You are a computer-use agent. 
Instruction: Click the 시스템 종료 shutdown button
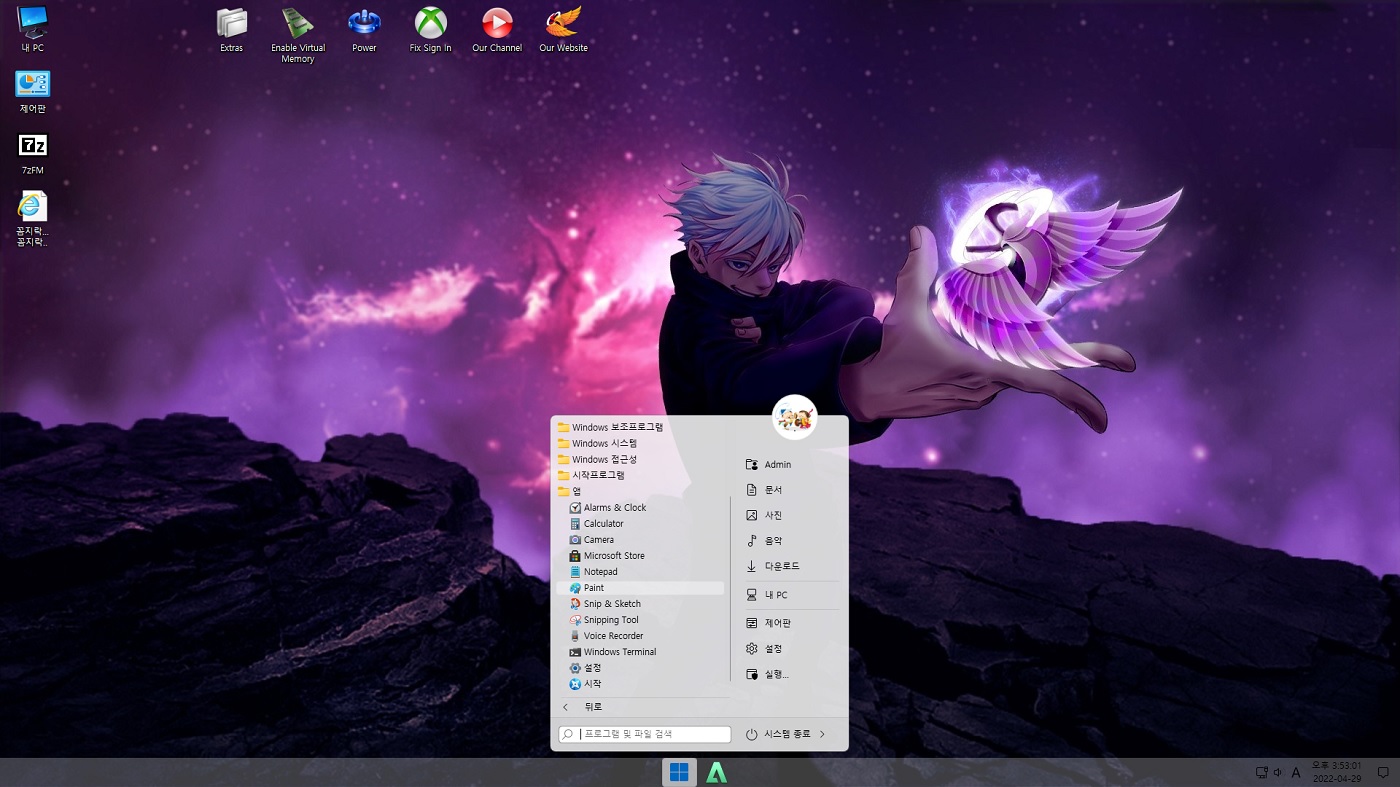click(778, 734)
